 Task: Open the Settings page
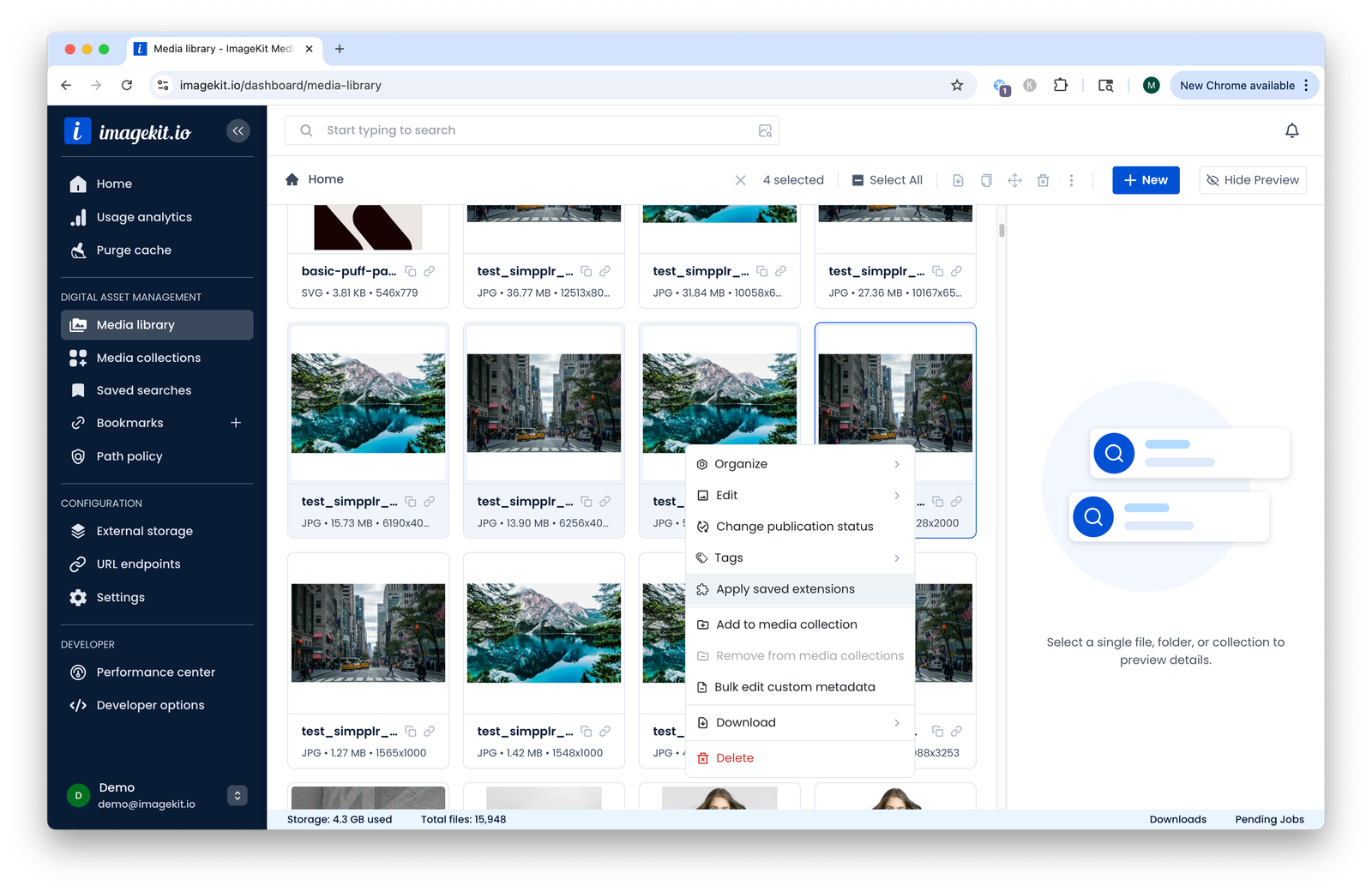157,597
